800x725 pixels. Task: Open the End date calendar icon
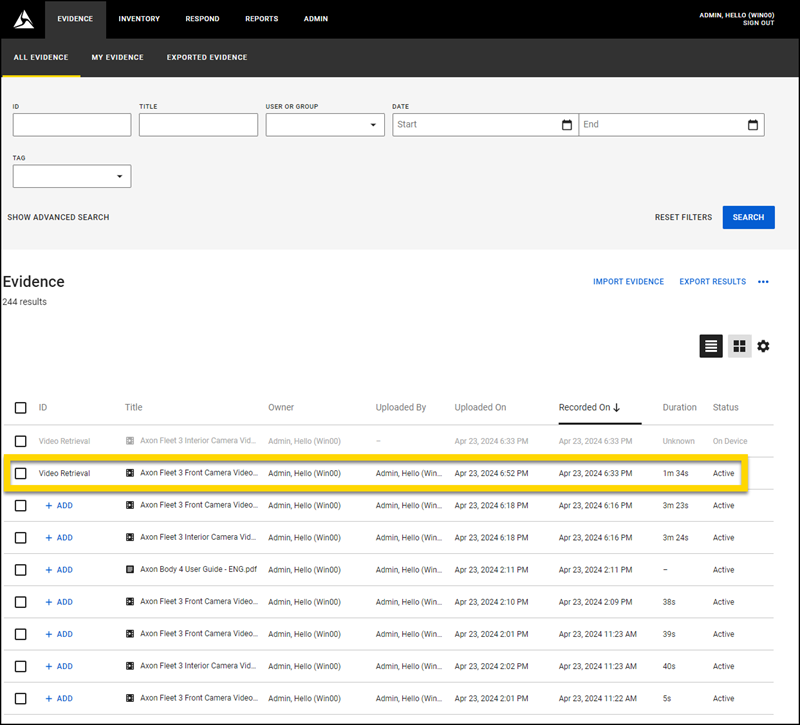(753, 125)
